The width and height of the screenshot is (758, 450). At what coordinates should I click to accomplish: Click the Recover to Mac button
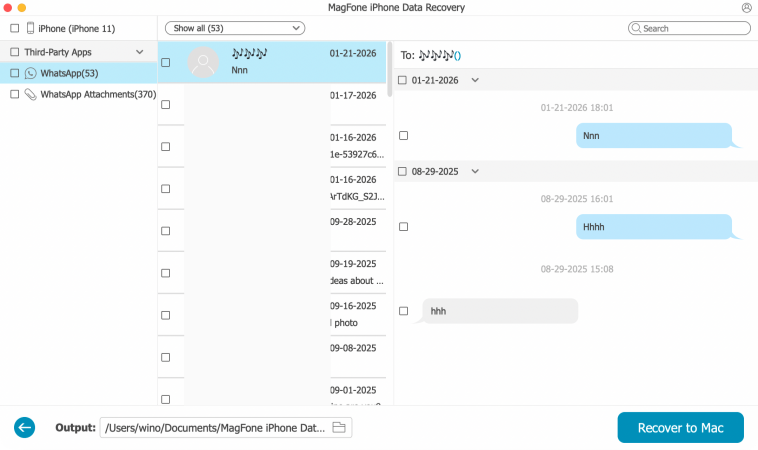[680, 427]
